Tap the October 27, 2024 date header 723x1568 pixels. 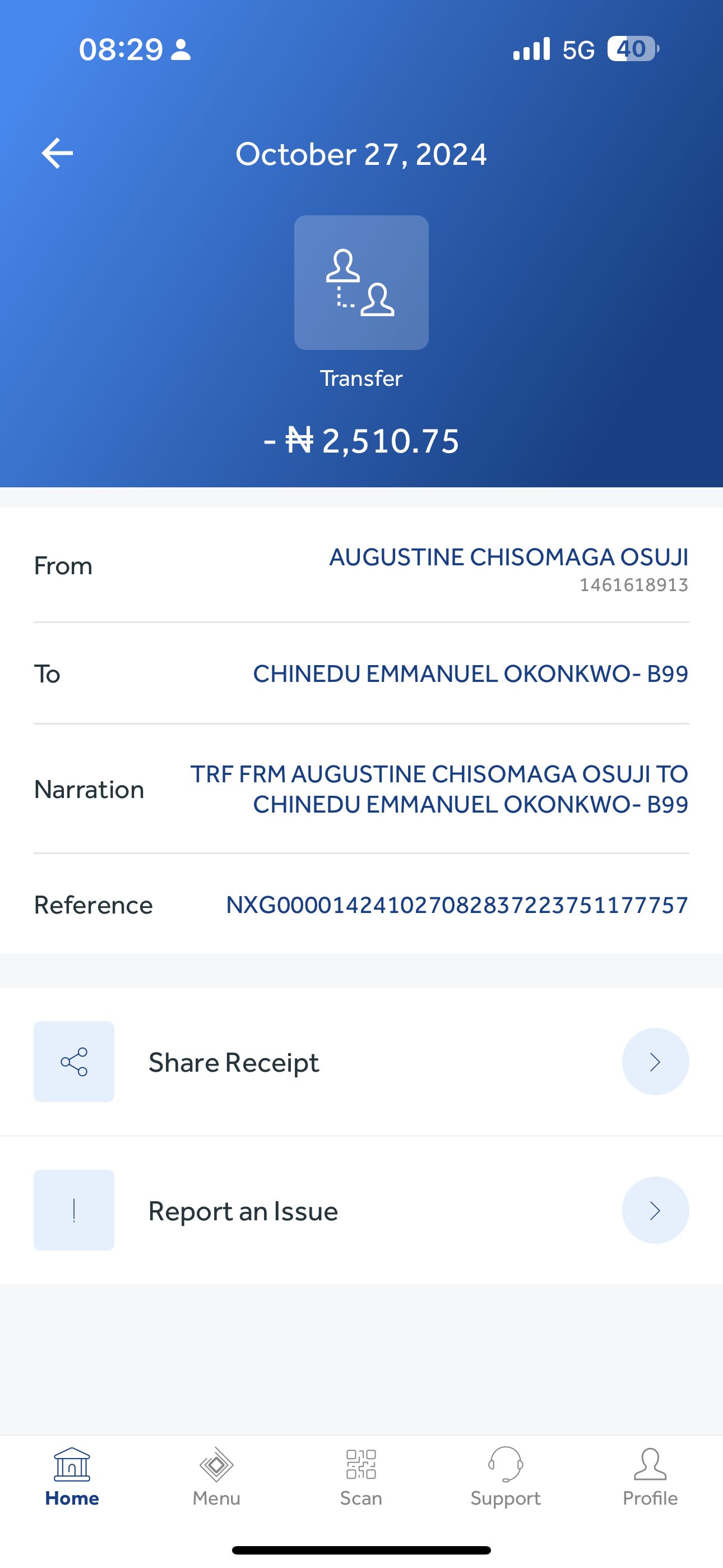coord(361,154)
